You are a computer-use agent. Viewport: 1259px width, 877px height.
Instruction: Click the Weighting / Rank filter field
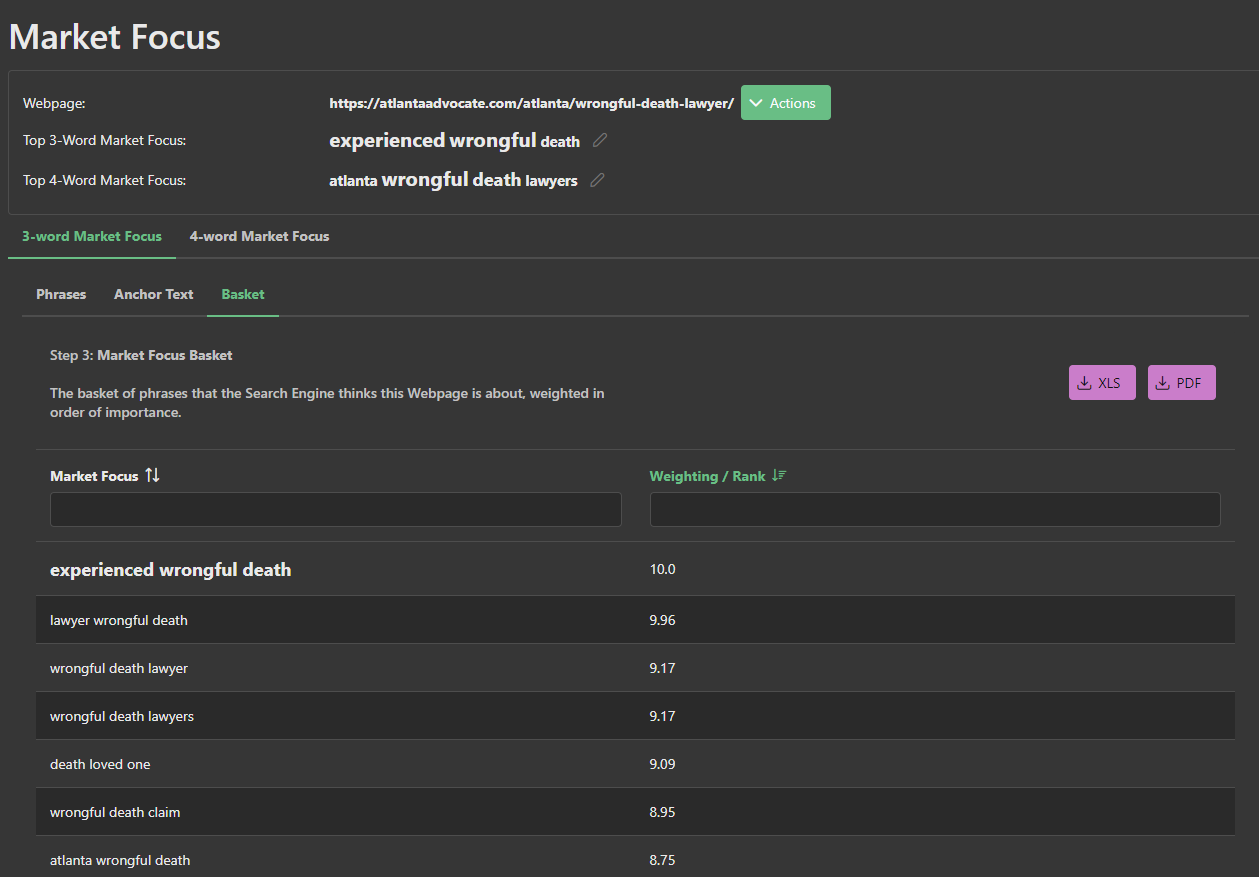(x=934, y=509)
